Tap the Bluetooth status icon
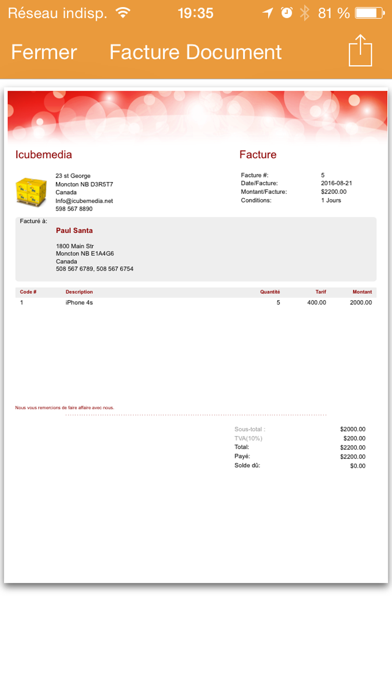 305,13
